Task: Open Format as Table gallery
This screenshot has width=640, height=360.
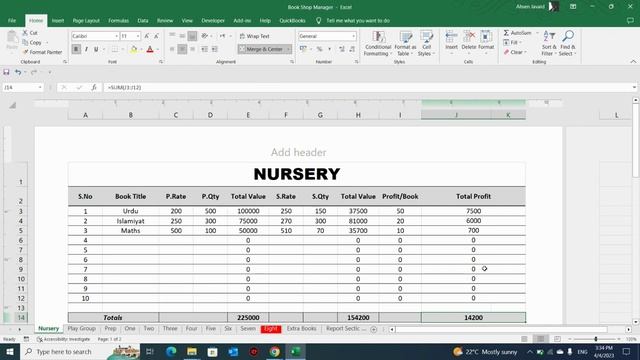Action: pos(404,43)
